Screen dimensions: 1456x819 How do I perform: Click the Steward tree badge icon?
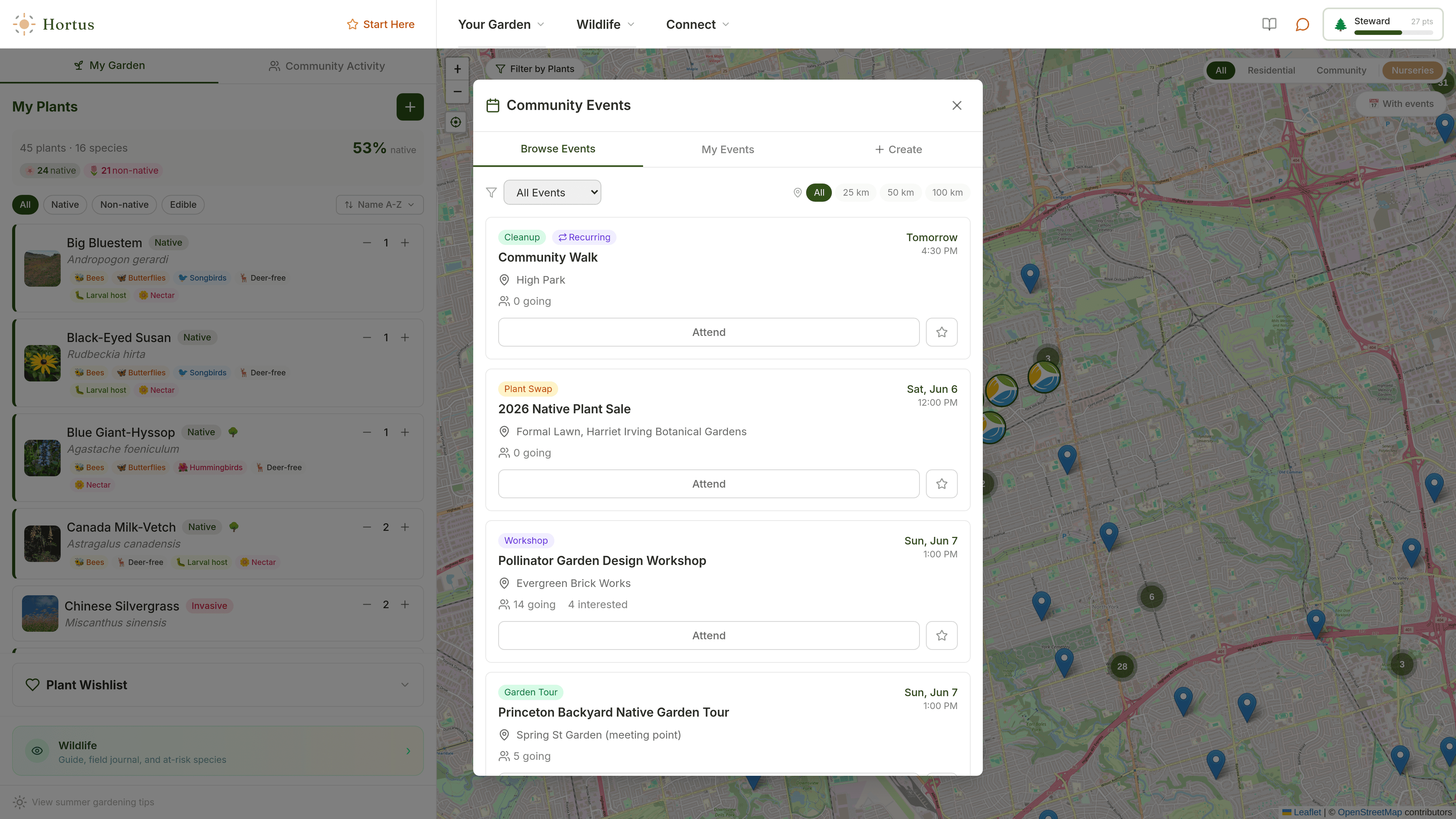click(x=1340, y=25)
